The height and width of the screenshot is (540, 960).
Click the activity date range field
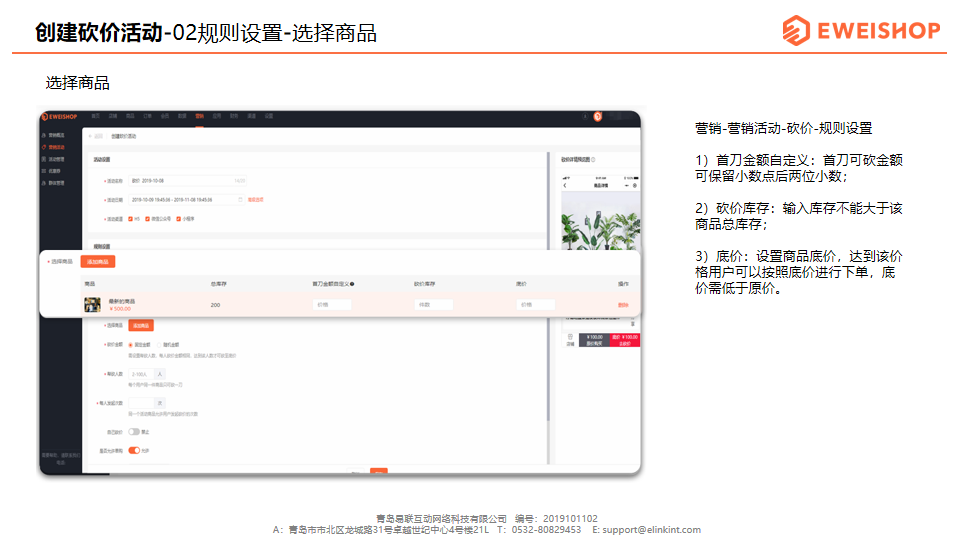[187, 200]
